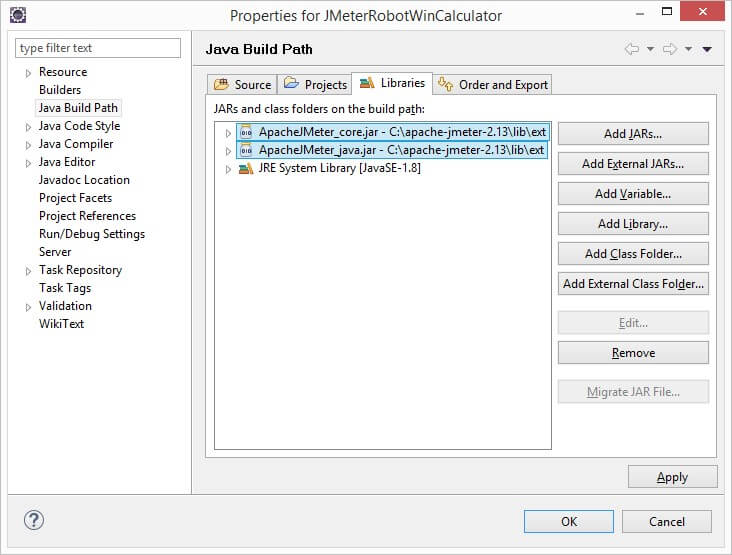
Task: Click the Add Variable... button
Action: [x=633, y=194]
